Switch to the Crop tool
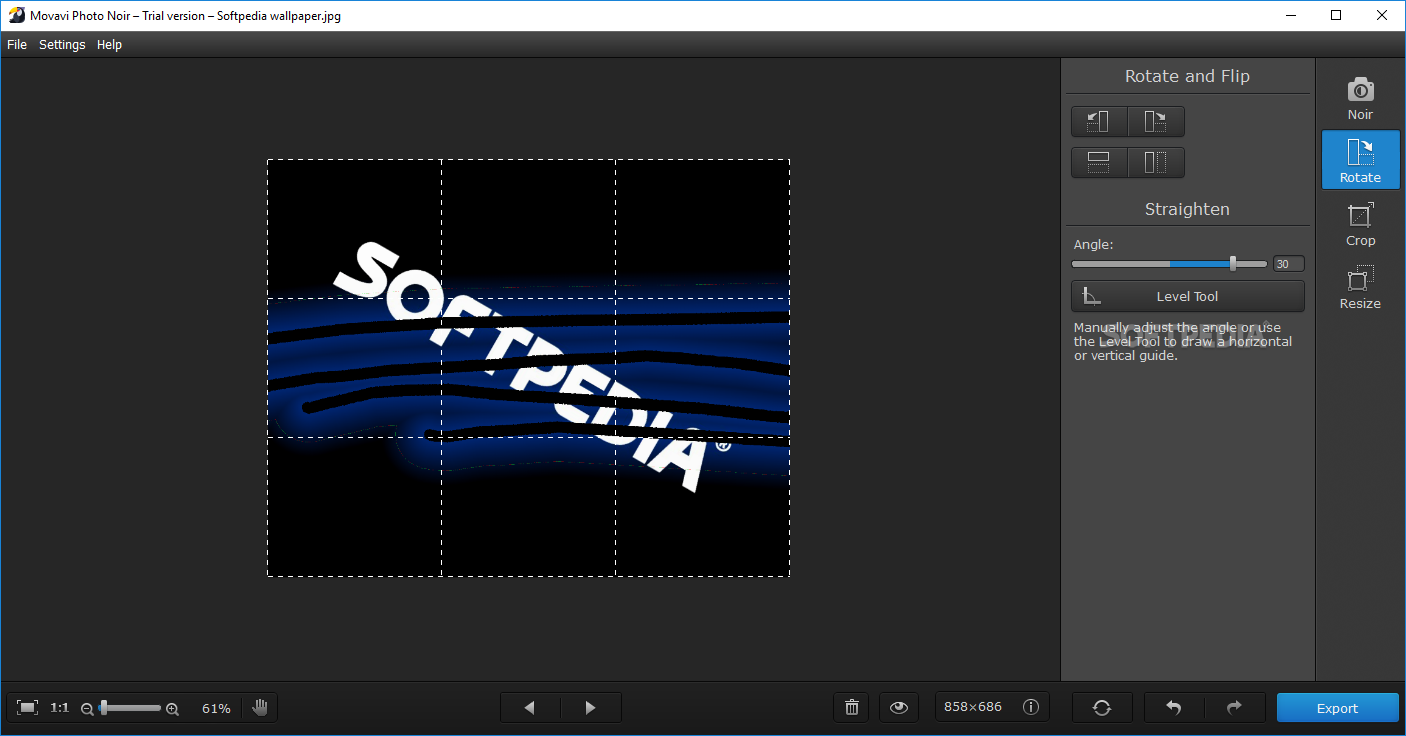The width and height of the screenshot is (1406, 736). pyautogui.click(x=1360, y=224)
